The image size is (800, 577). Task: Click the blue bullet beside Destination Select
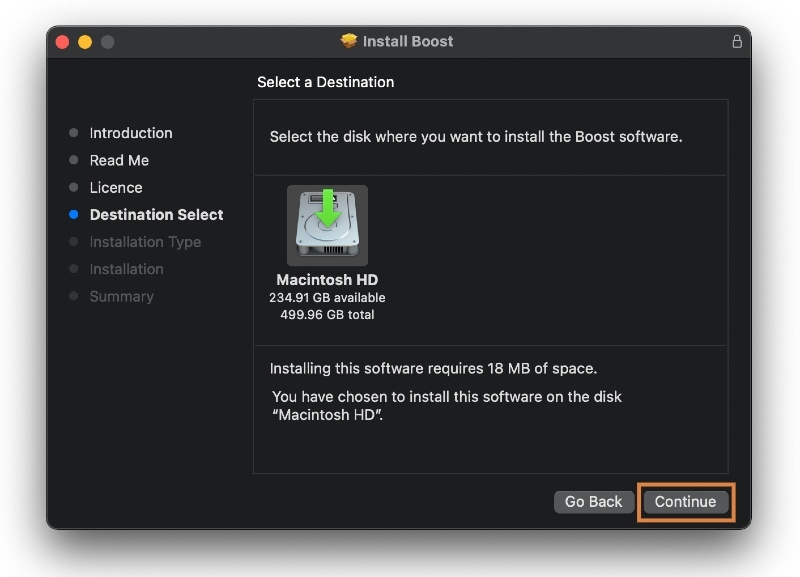(73, 215)
